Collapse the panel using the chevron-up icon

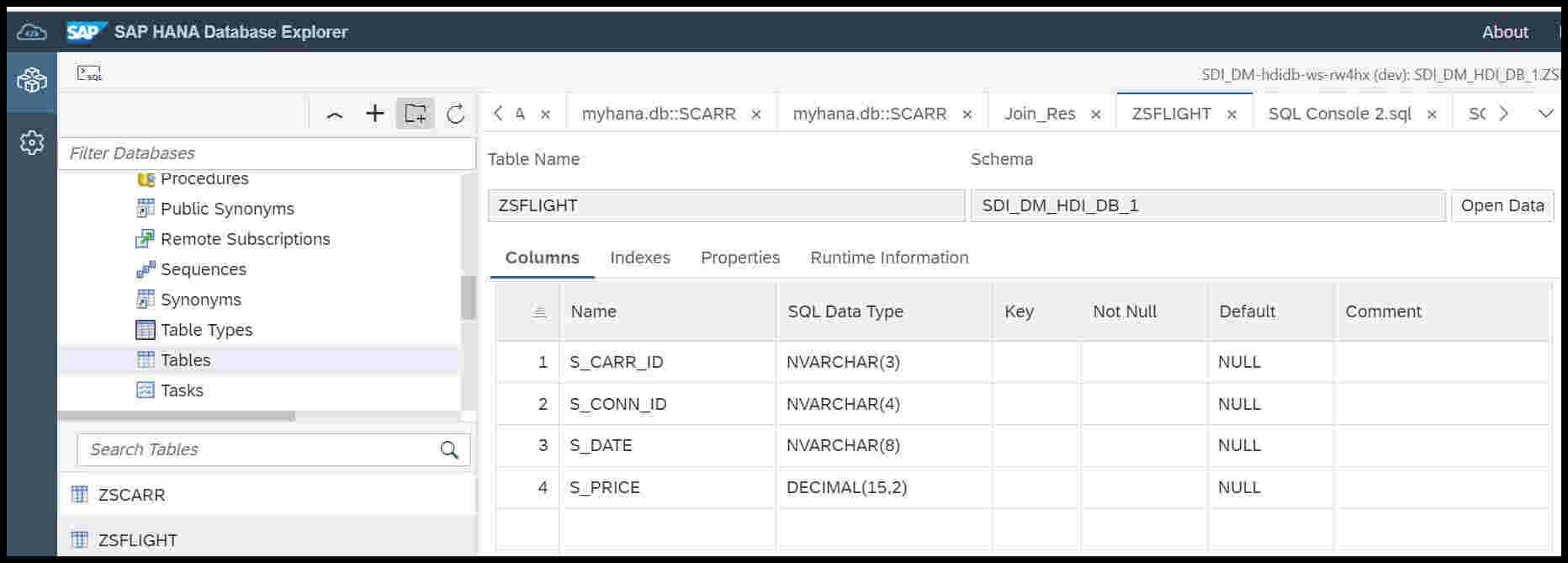pos(336,114)
